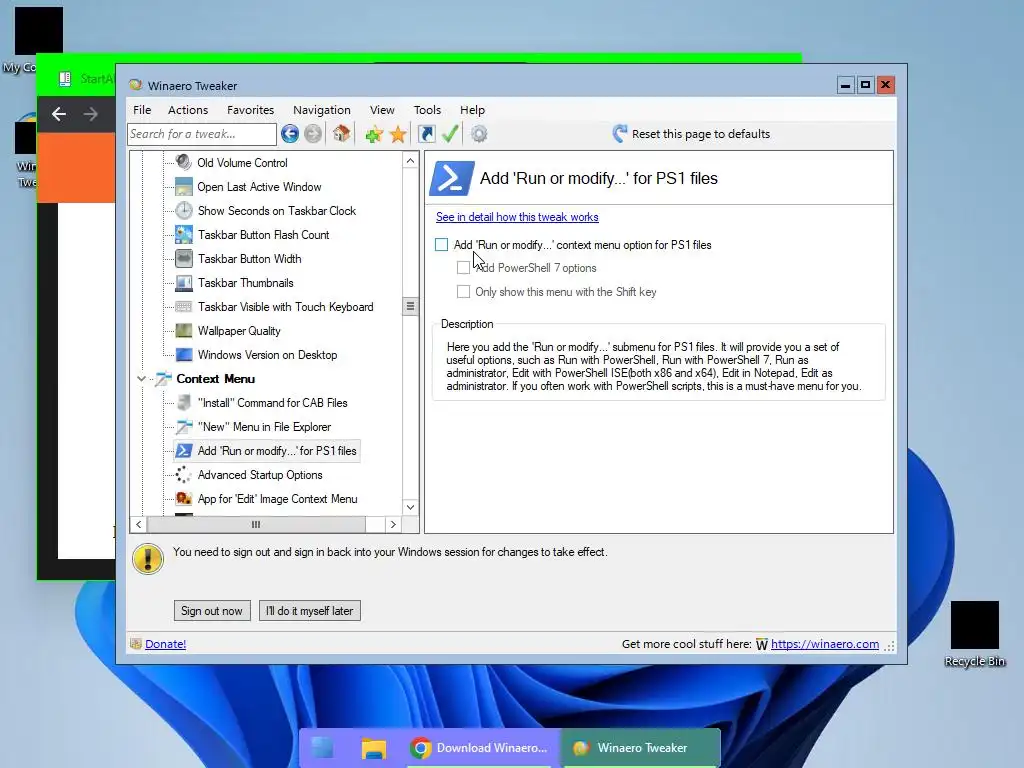Click the Taskbar Button Flash Count icon
1024x768 pixels.
(184, 234)
